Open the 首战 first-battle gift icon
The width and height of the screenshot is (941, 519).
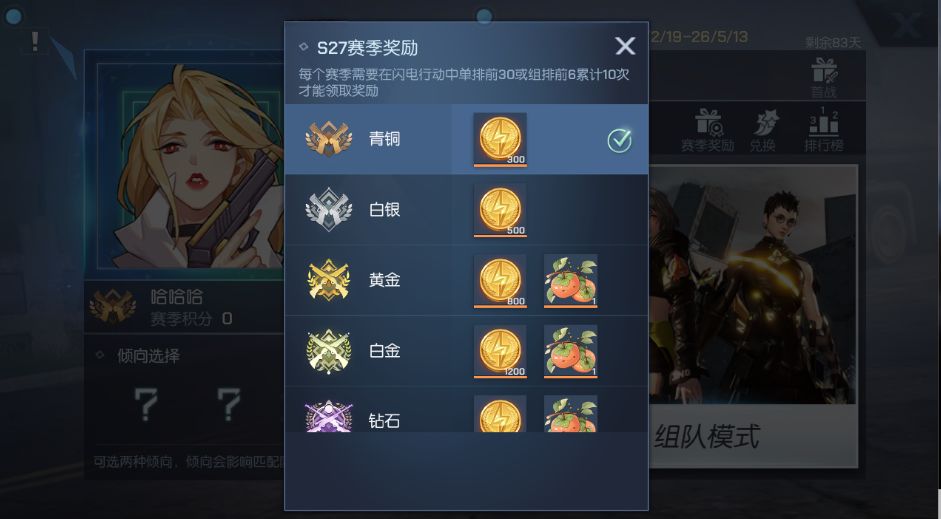coord(824,78)
